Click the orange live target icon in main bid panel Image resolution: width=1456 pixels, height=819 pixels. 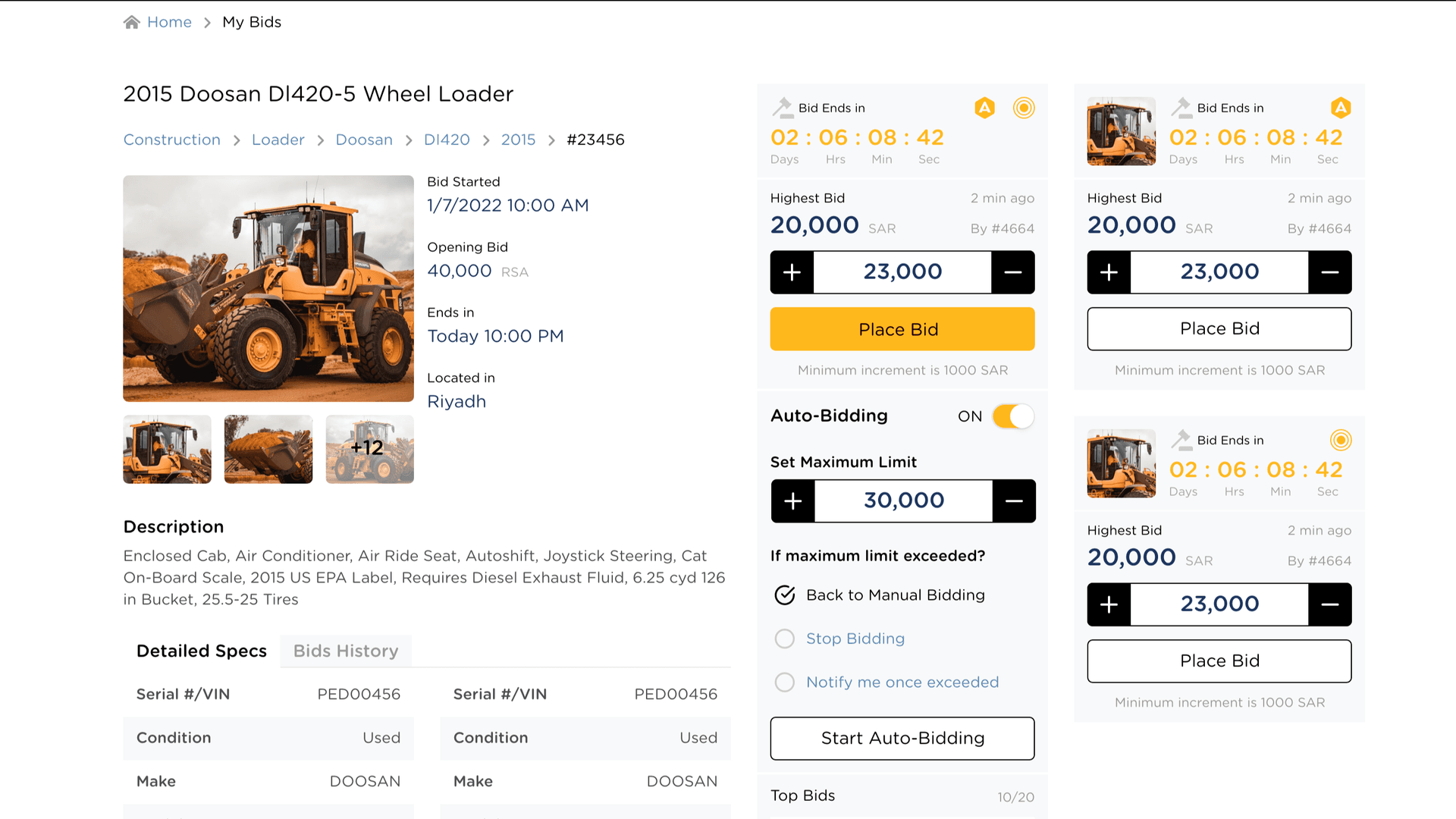pos(1024,108)
